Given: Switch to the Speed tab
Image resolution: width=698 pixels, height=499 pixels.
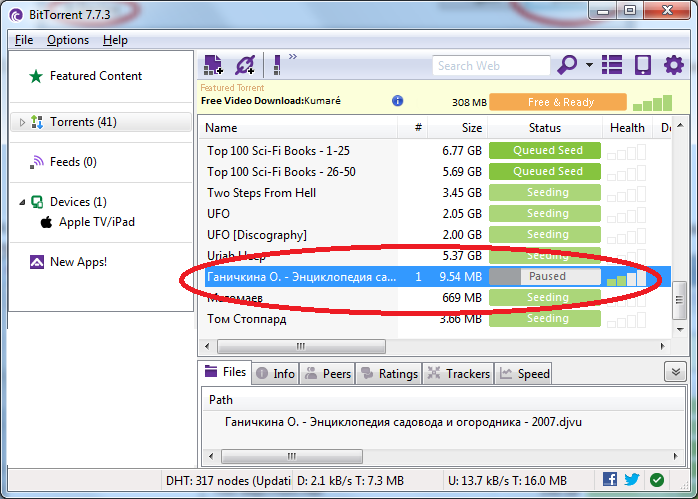Looking at the screenshot, I should [524, 374].
